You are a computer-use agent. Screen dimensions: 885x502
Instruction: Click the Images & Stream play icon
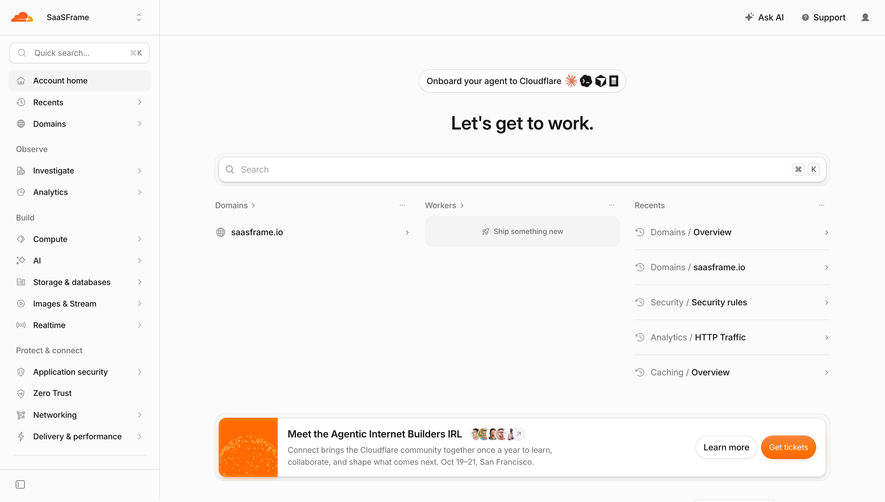click(x=21, y=303)
